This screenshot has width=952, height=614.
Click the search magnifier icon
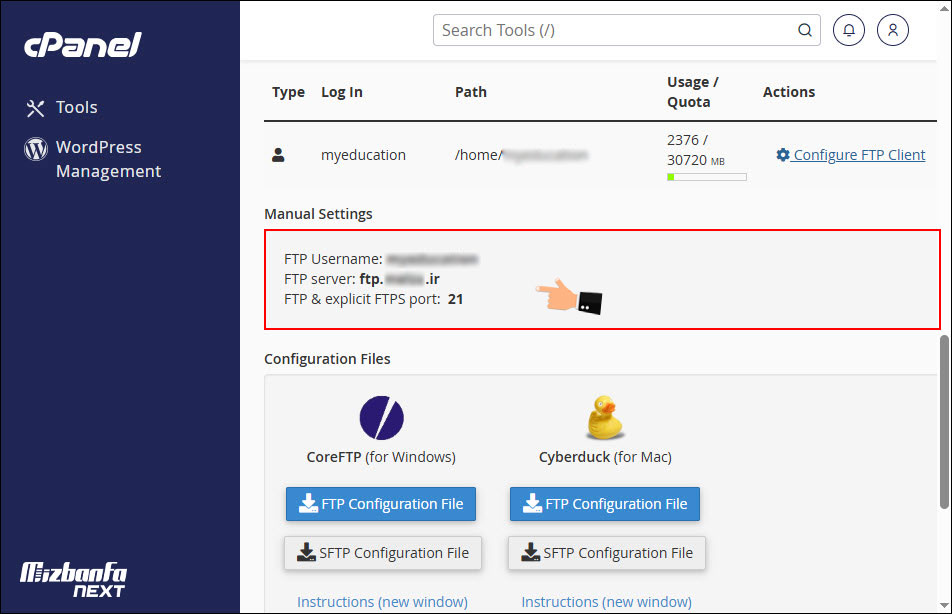[805, 30]
